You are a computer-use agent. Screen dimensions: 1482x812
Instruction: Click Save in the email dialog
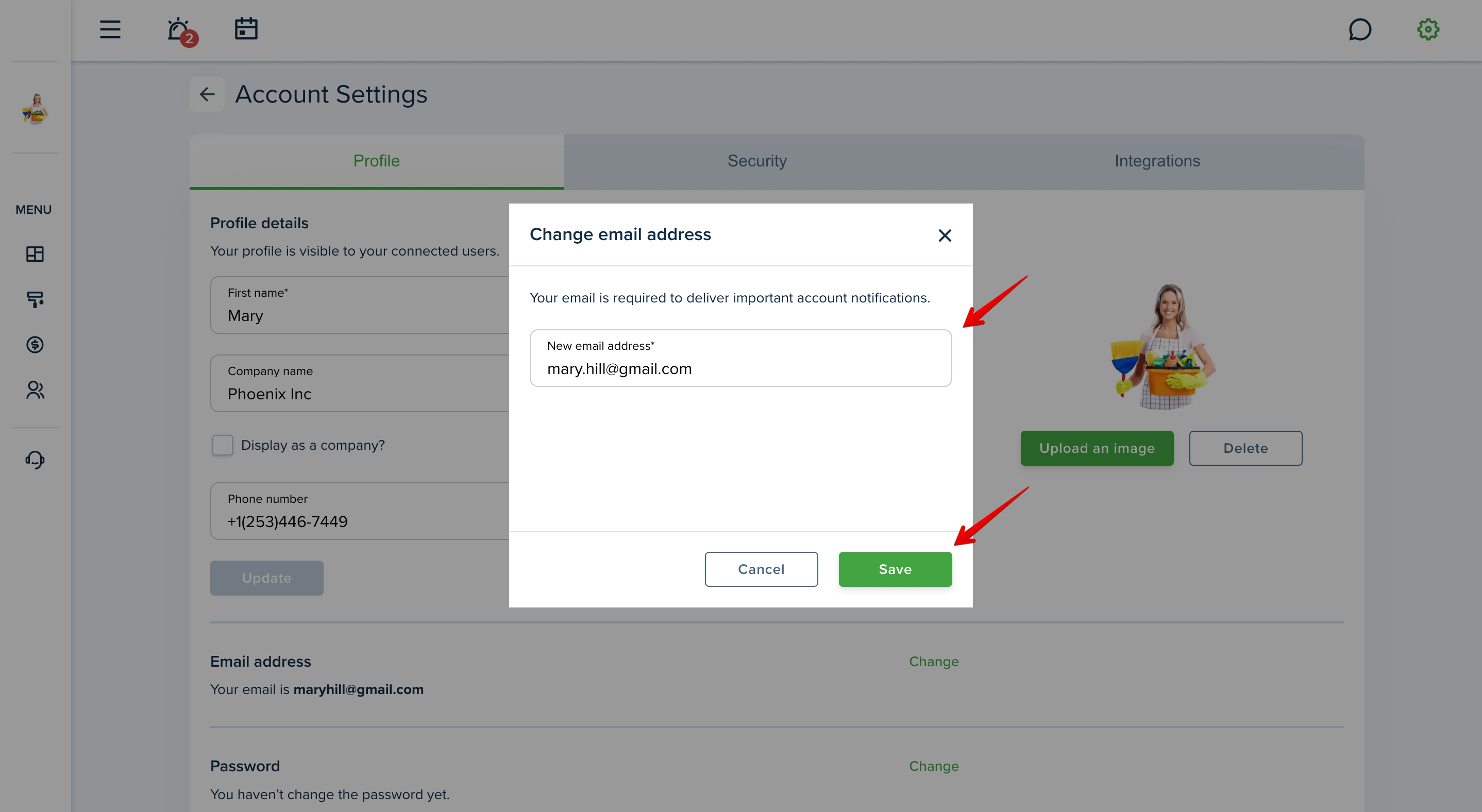(895, 569)
